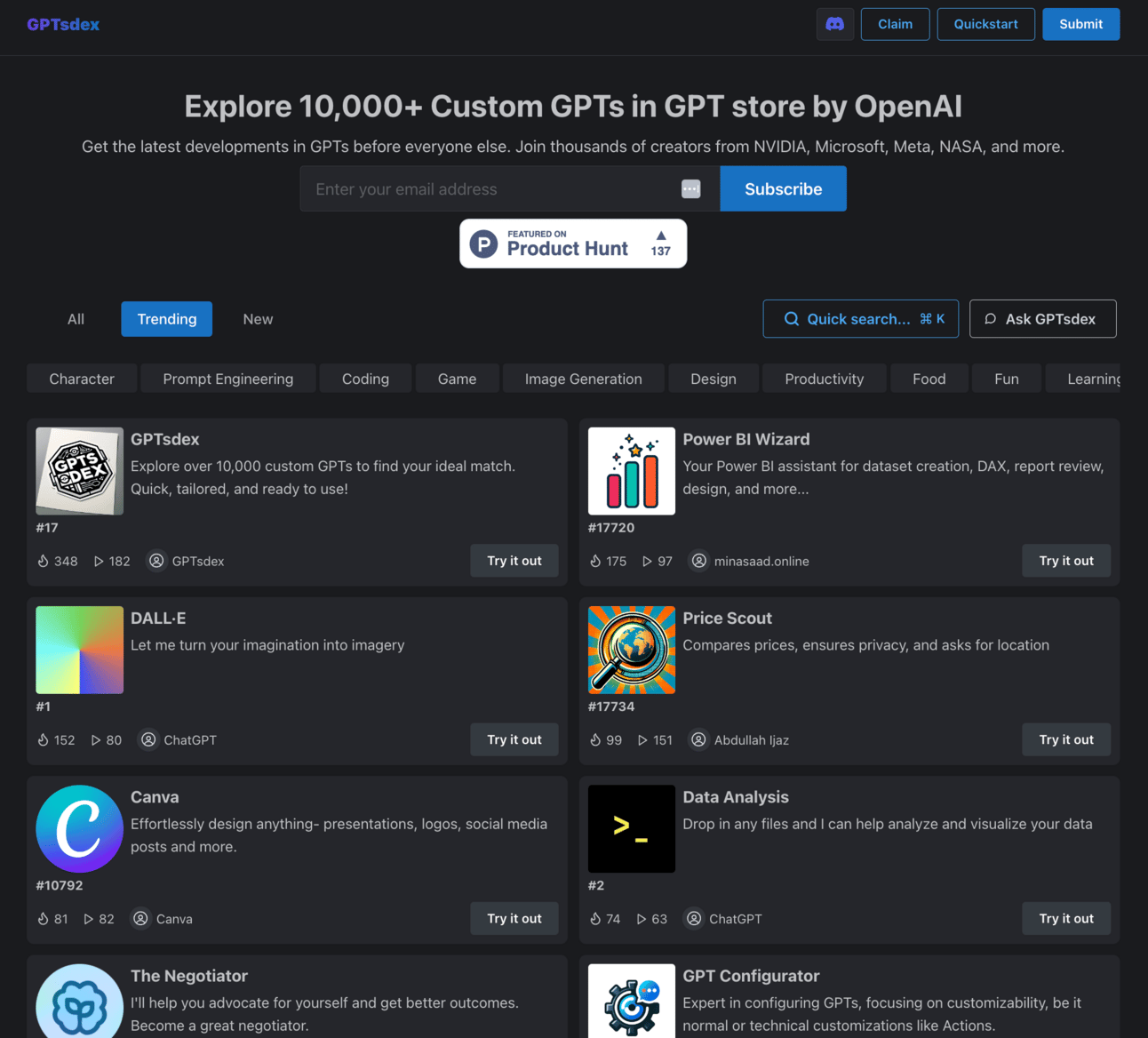Viewport: 1148px width, 1038px height.
Task: Open the Price Scout title
Action: [727, 618]
